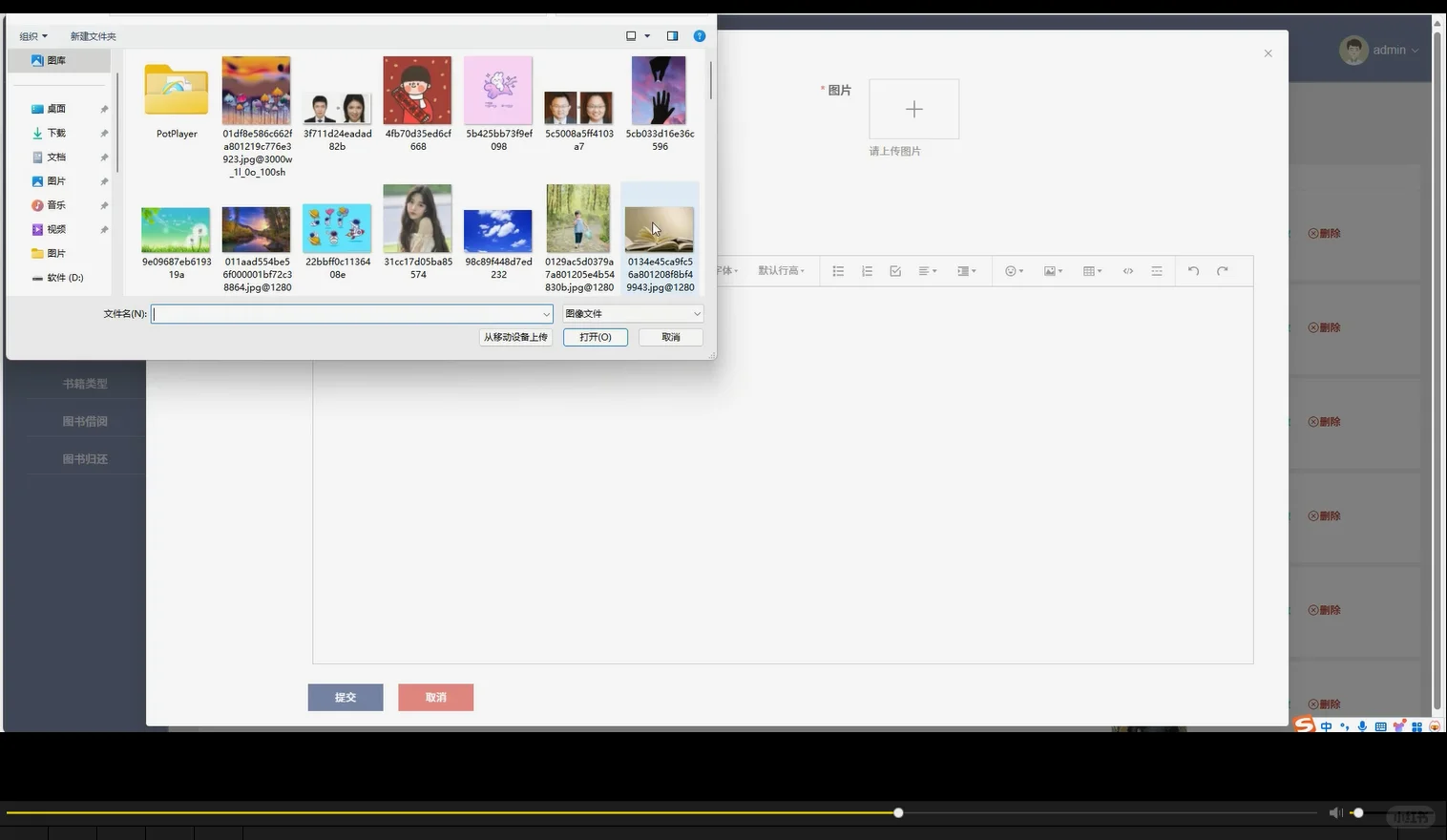Select 图库 in the navigation pane
Viewport: 1447px width, 840px height.
[57, 60]
